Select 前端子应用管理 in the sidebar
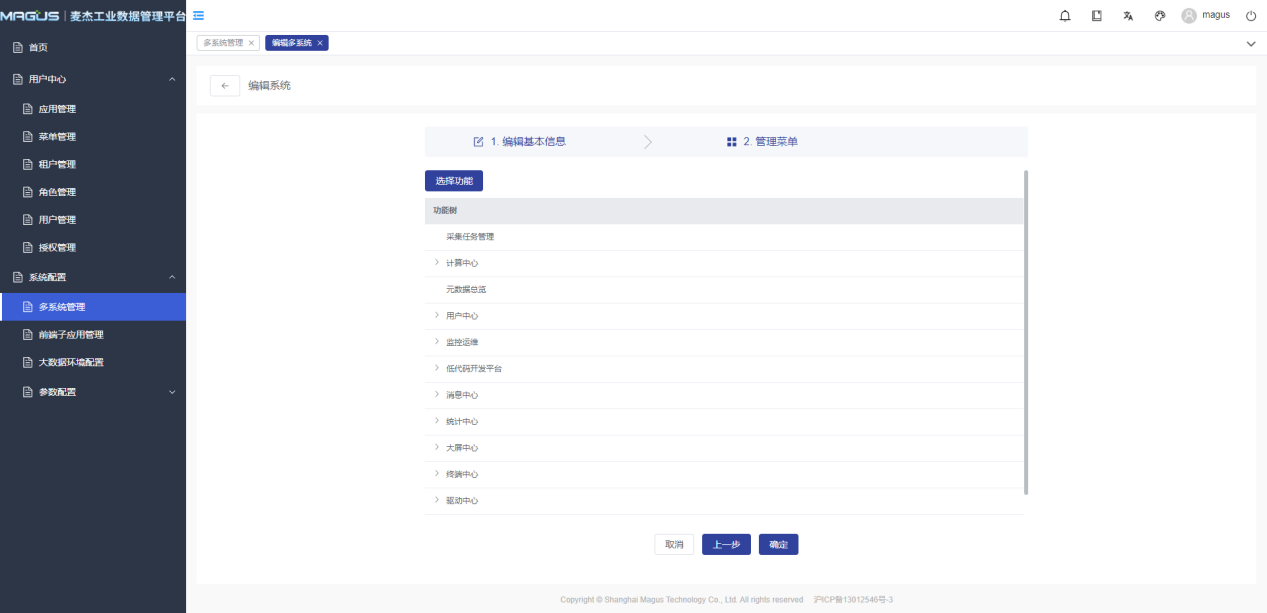This screenshot has width=1267, height=613. point(70,335)
